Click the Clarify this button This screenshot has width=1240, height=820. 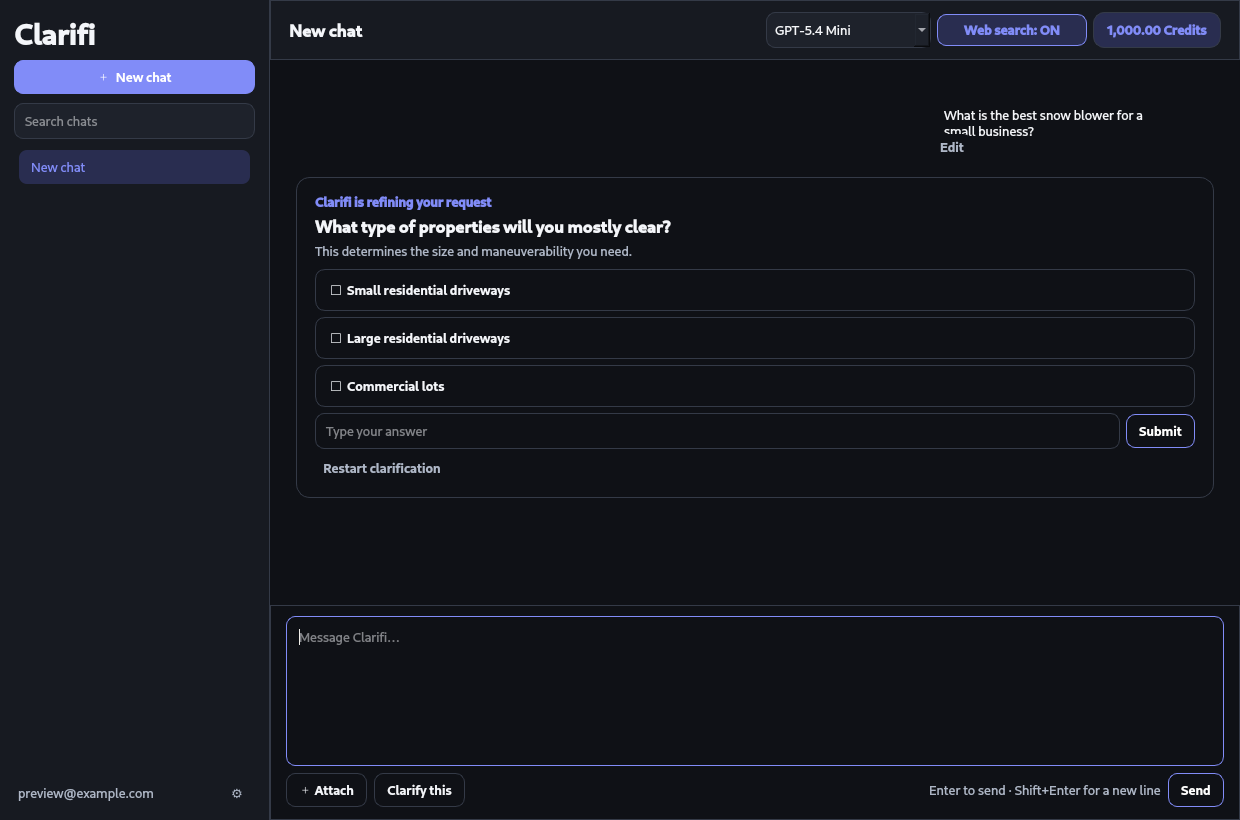419,790
